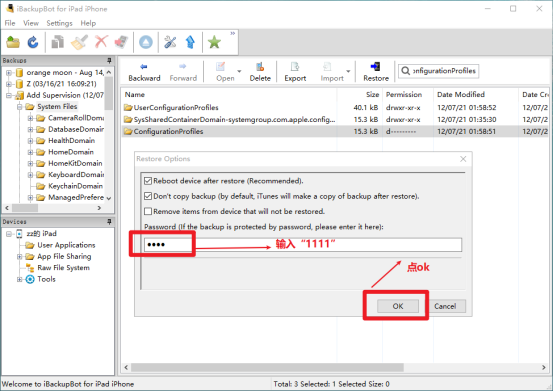This screenshot has height=392, width=554.
Task: Click the Backups tree scroll-down arrow
Action: (x=109, y=198)
